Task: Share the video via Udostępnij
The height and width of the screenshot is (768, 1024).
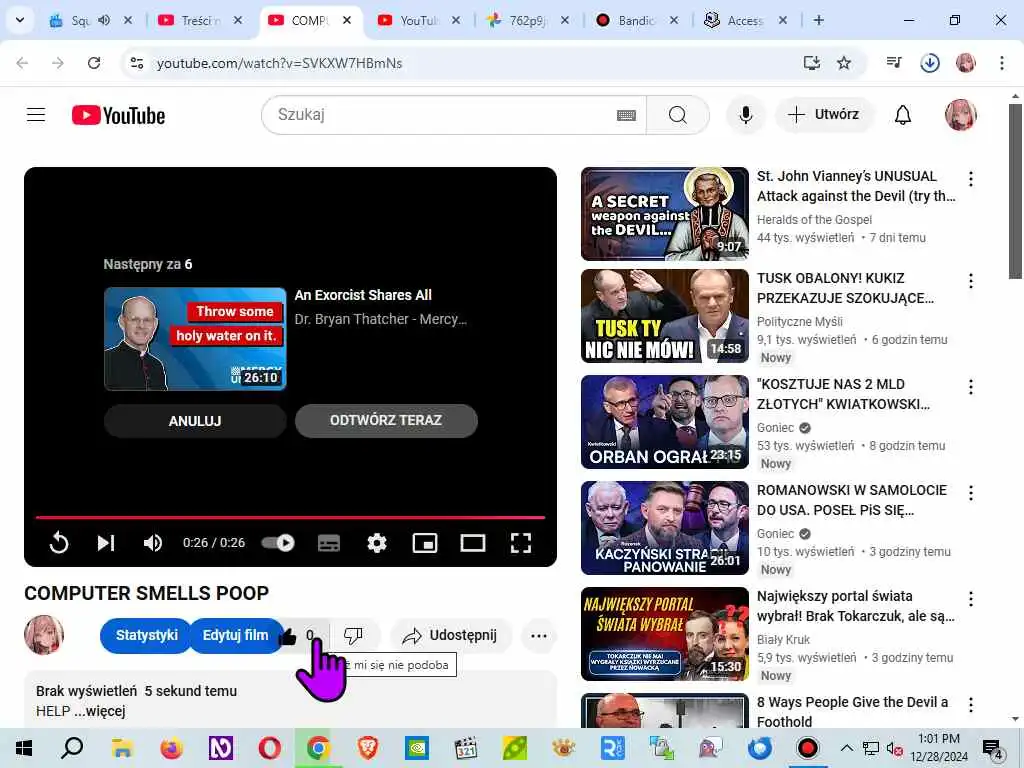Action: coord(451,635)
